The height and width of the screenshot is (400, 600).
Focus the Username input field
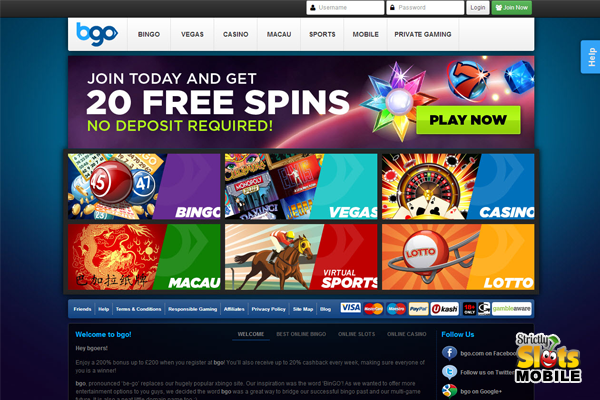point(345,8)
